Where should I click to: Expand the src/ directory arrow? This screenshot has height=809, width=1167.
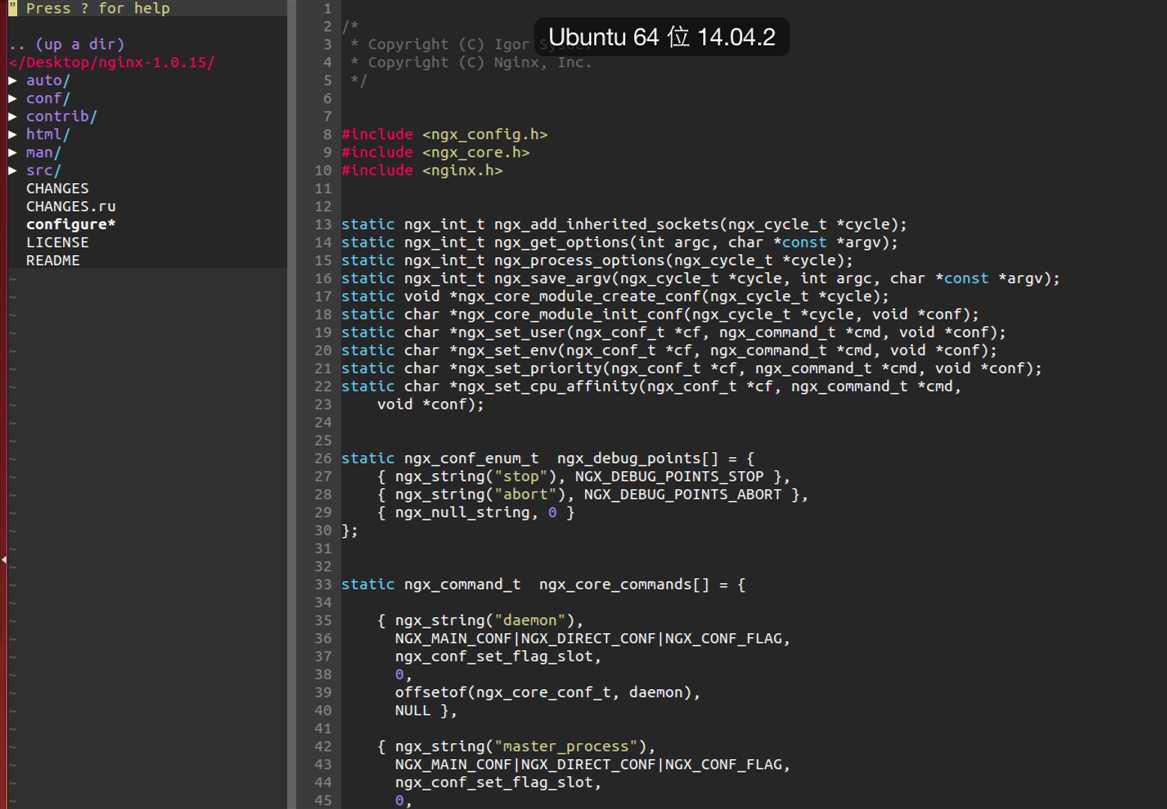[x=13, y=170]
